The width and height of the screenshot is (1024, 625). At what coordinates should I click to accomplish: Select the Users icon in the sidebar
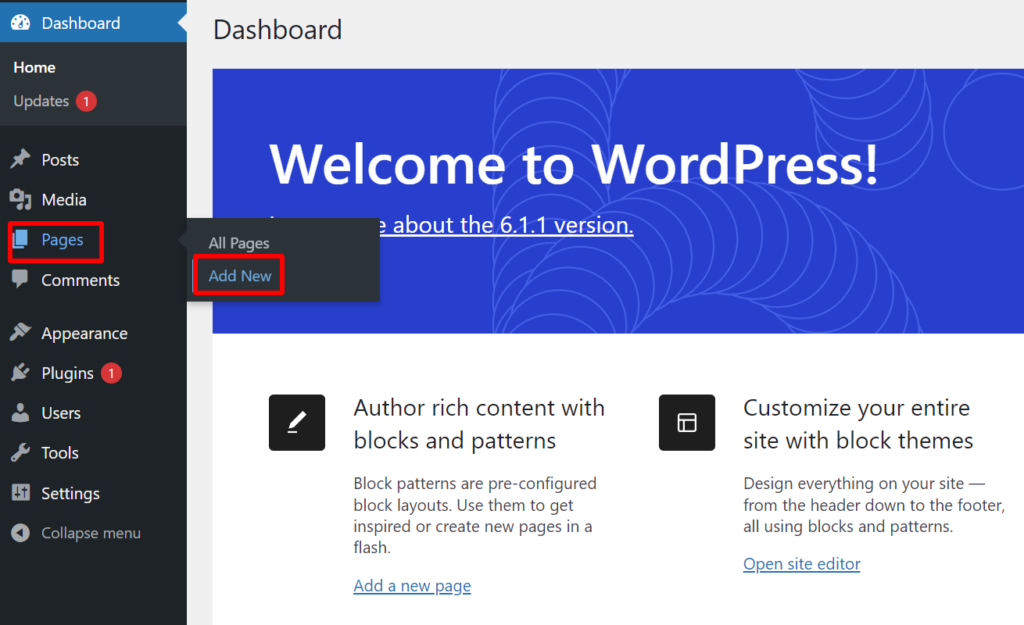coord(24,412)
